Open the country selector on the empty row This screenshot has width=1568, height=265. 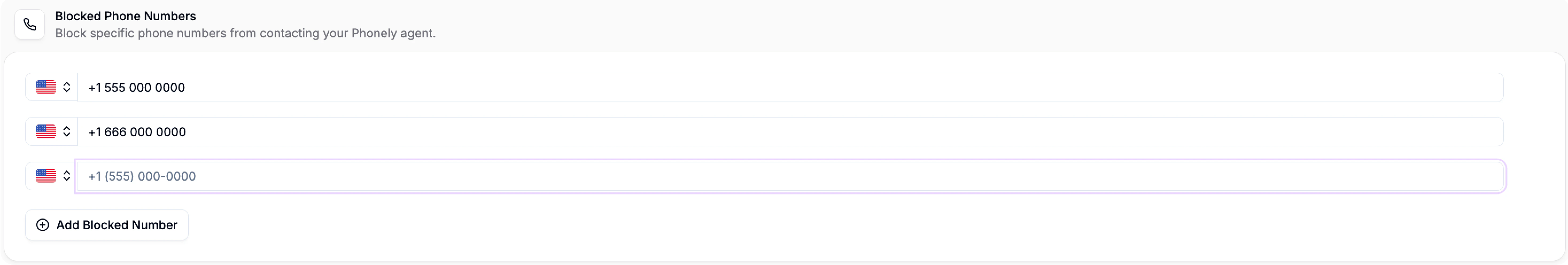[x=67, y=176]
